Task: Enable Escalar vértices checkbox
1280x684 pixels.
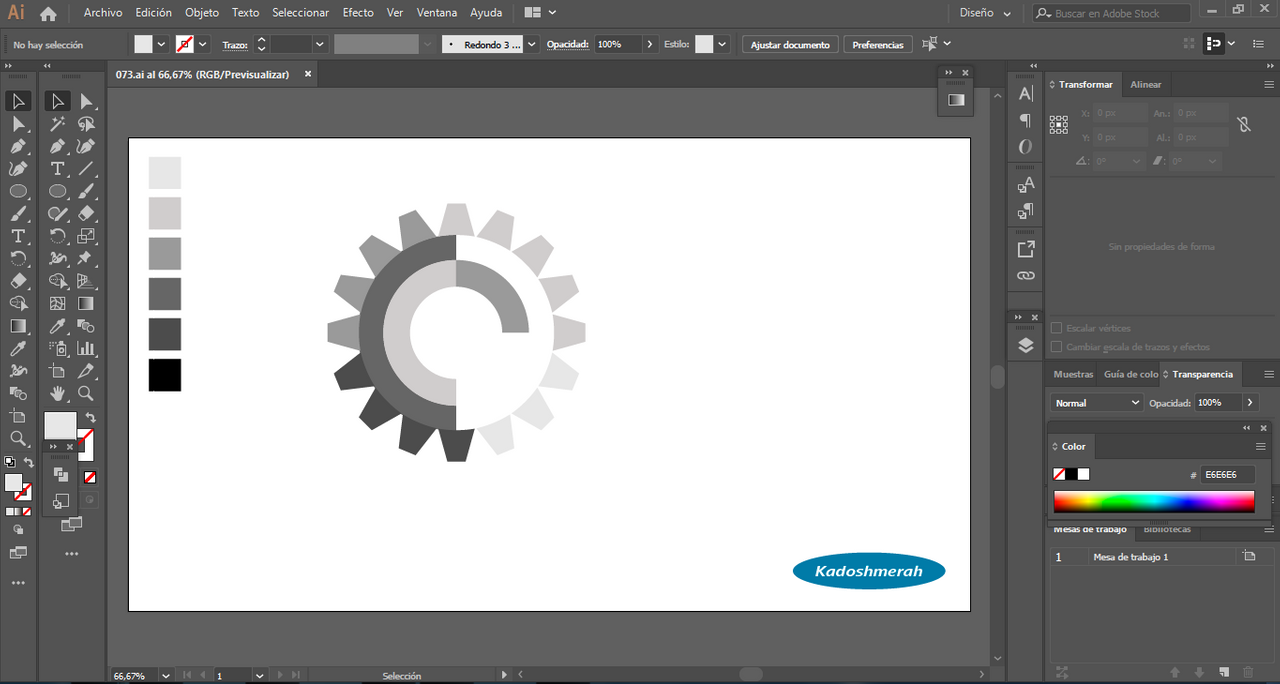Action: pyautogui.click(x=1056, y=328)
